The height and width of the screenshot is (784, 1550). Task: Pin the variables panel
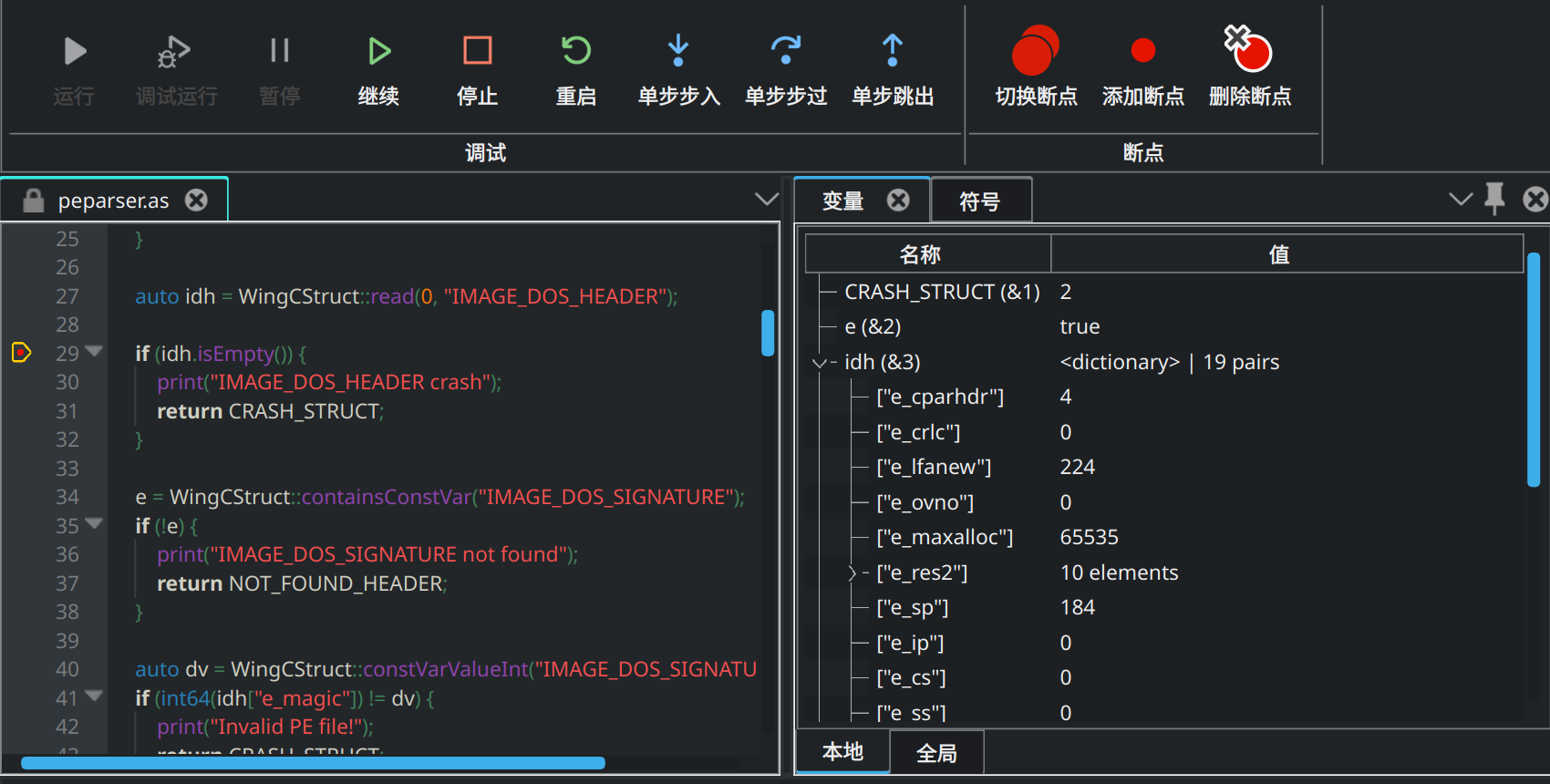click(x=1494, y=199)
